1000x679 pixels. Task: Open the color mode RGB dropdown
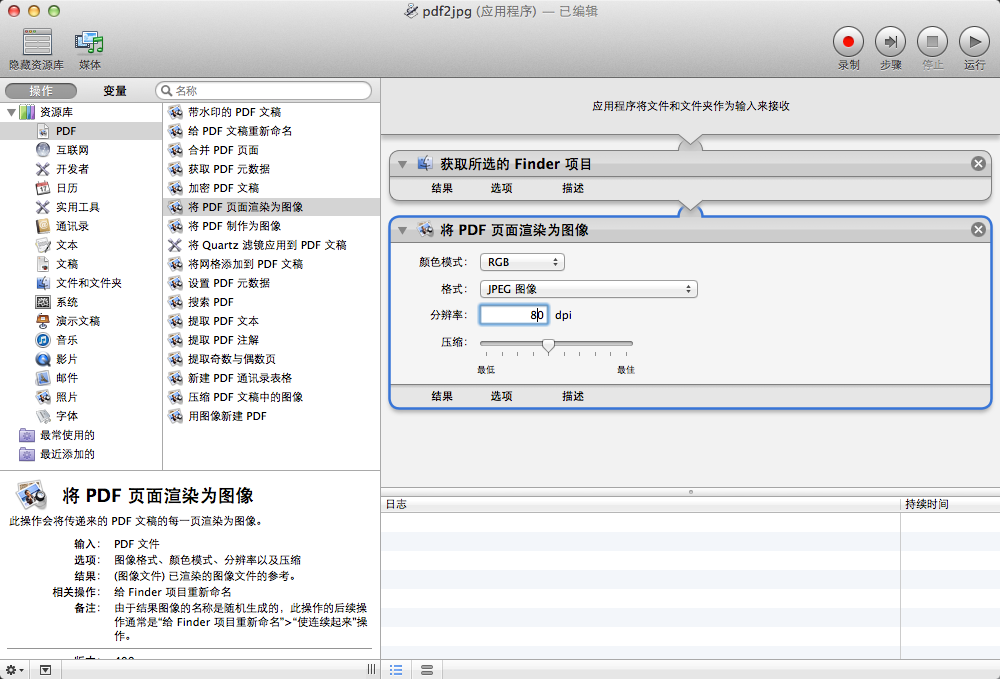[523, 262]
